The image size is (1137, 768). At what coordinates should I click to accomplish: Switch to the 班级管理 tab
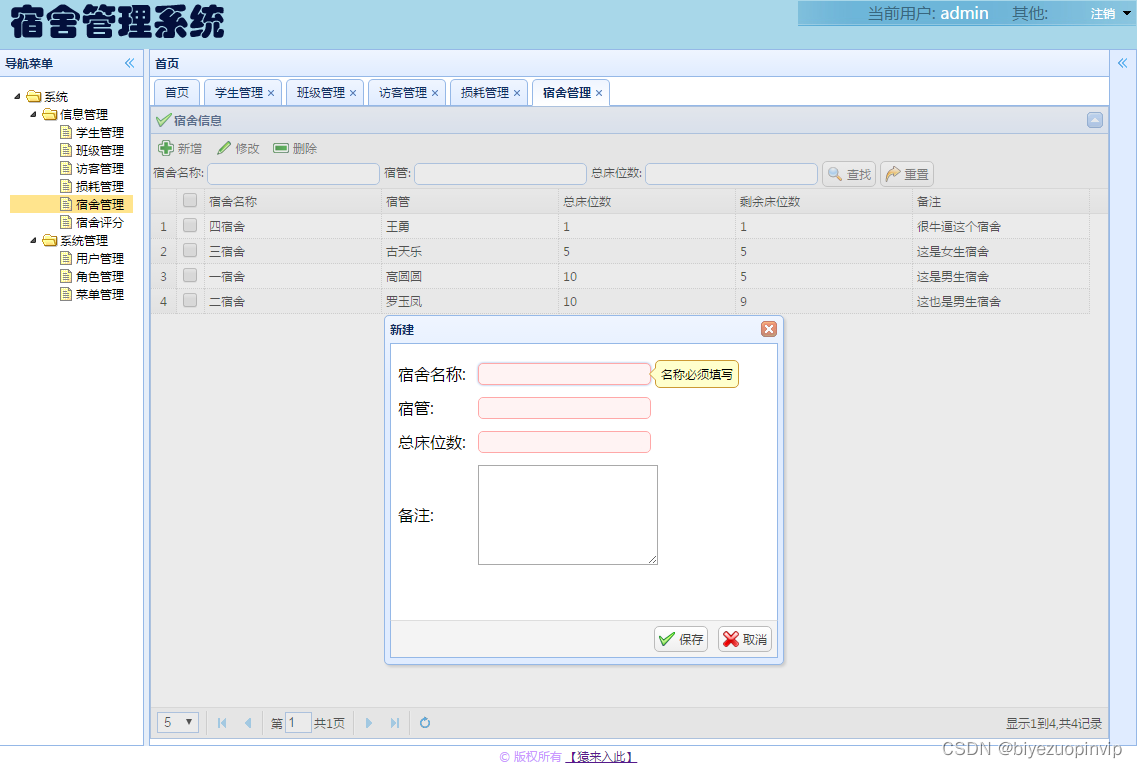320,92
